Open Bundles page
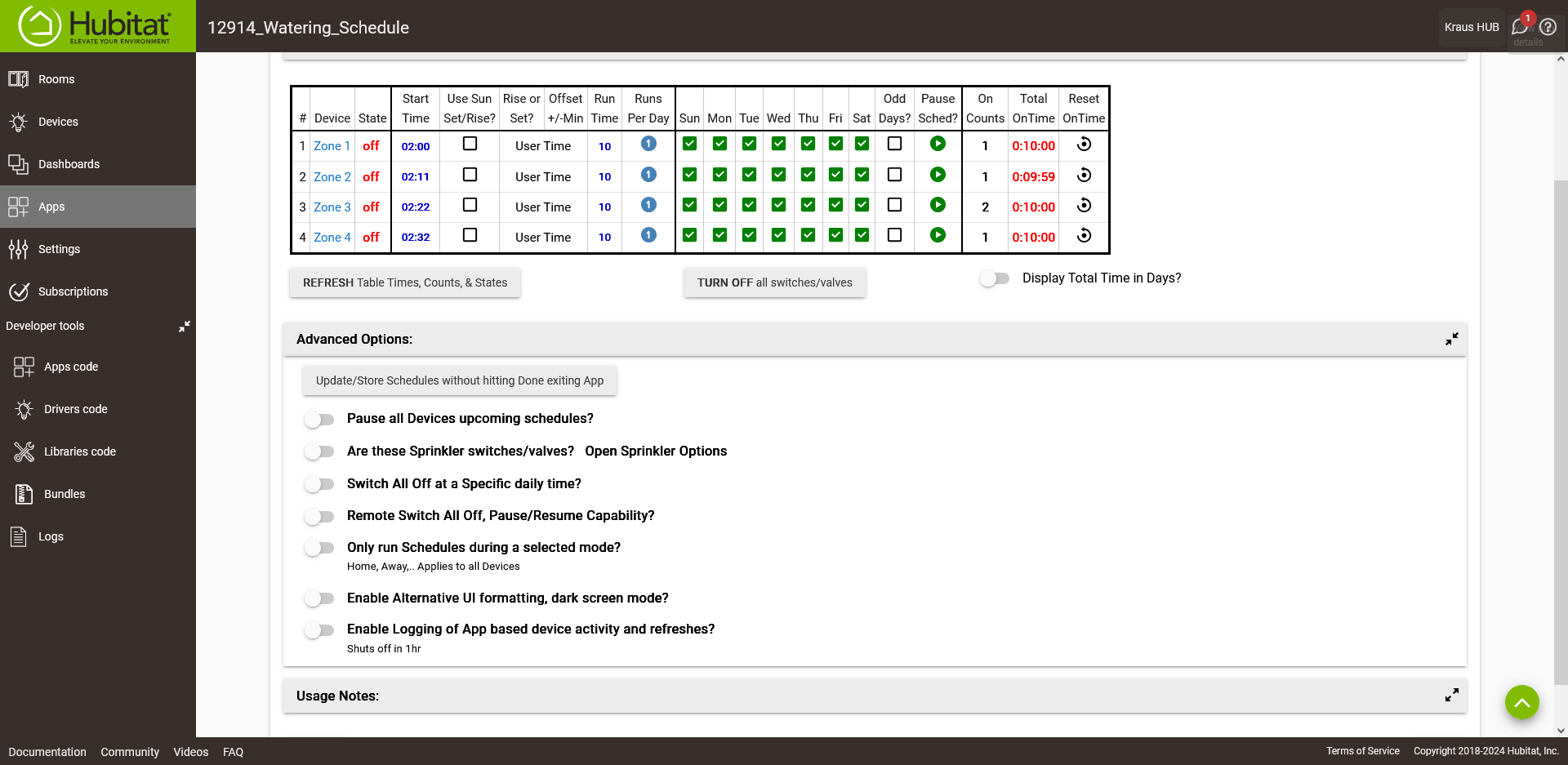The image size is (1568, 765). (98, 494)
